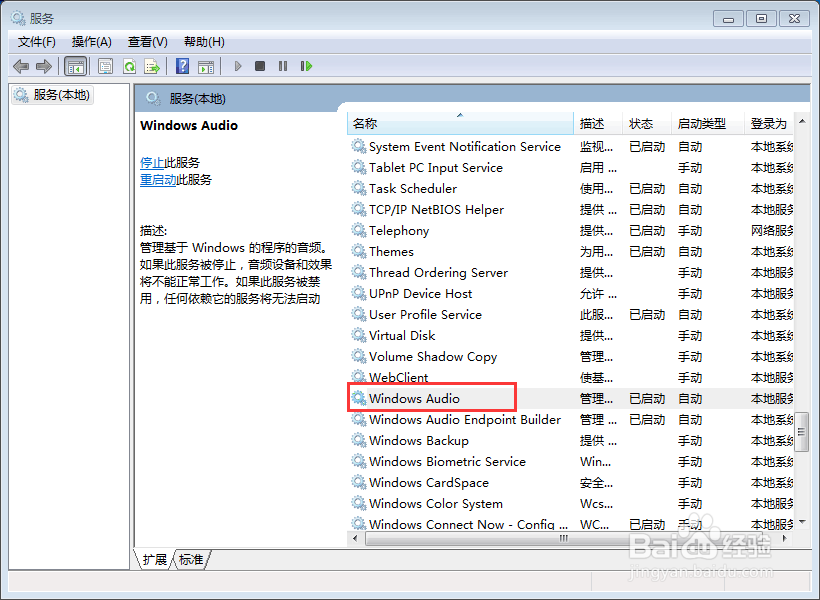Click the Forward arrow toolbar icon

click(x=43, y=66)
